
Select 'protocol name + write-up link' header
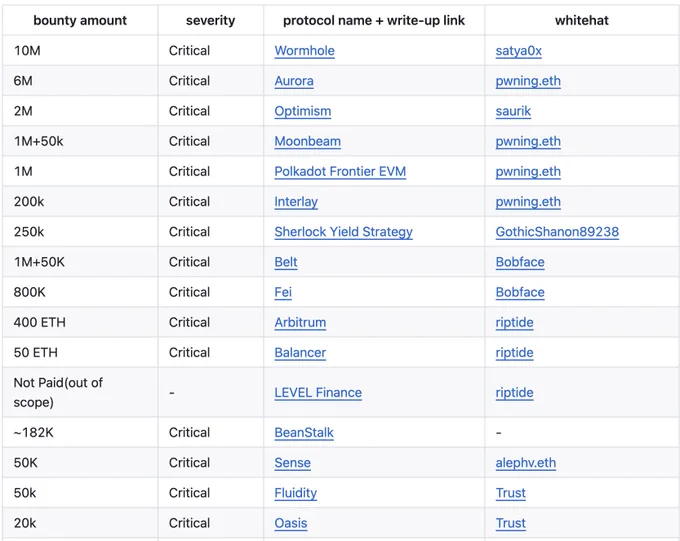pyautogui.click(x=374, y=20)
